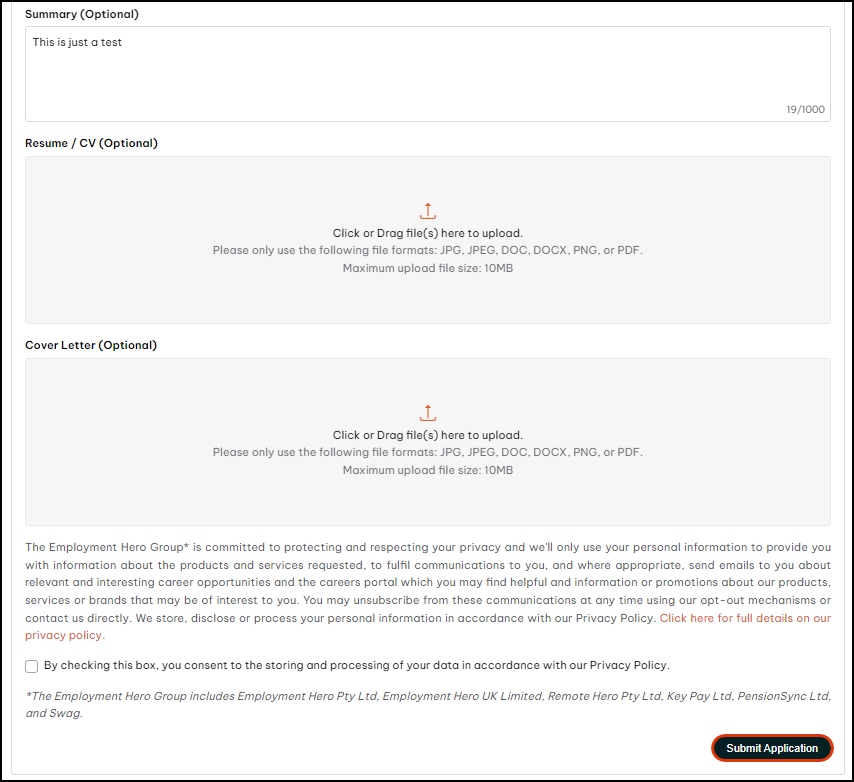Screen dimensions: 854x782
Task: Click 'Click or Drag file(s)' text in Cover Letter section
Action: (x=427, y=435)
